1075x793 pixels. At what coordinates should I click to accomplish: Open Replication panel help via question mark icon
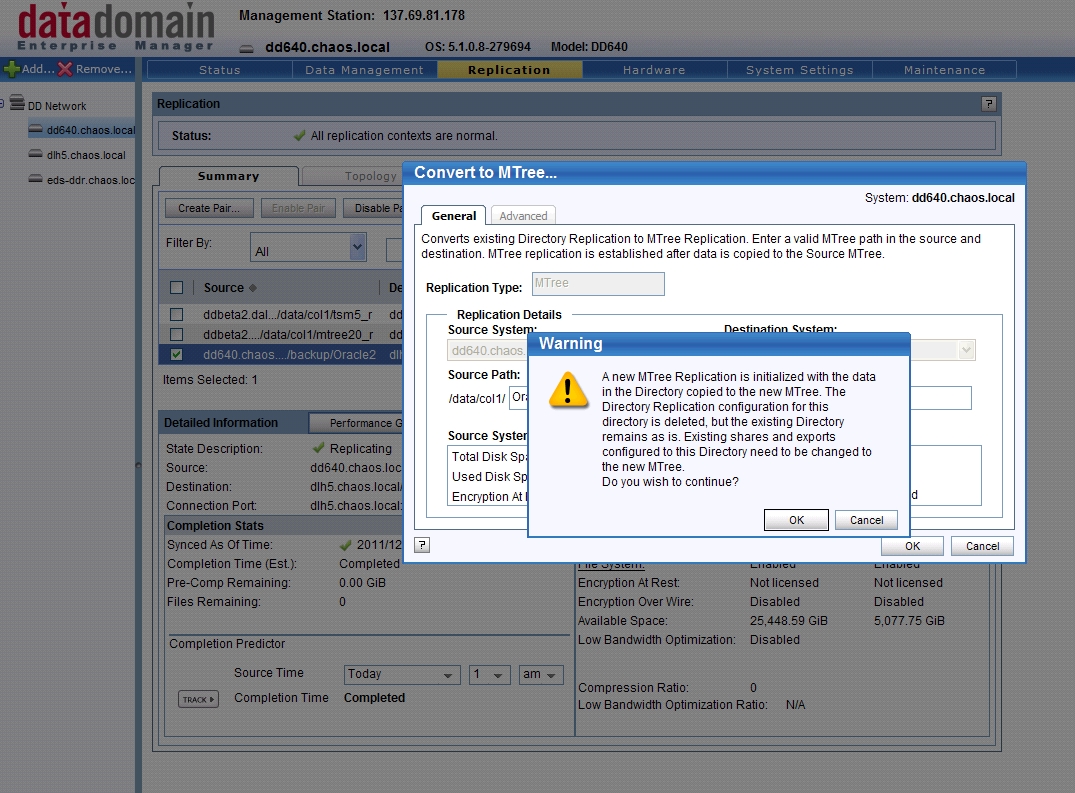tap(988, 103)
